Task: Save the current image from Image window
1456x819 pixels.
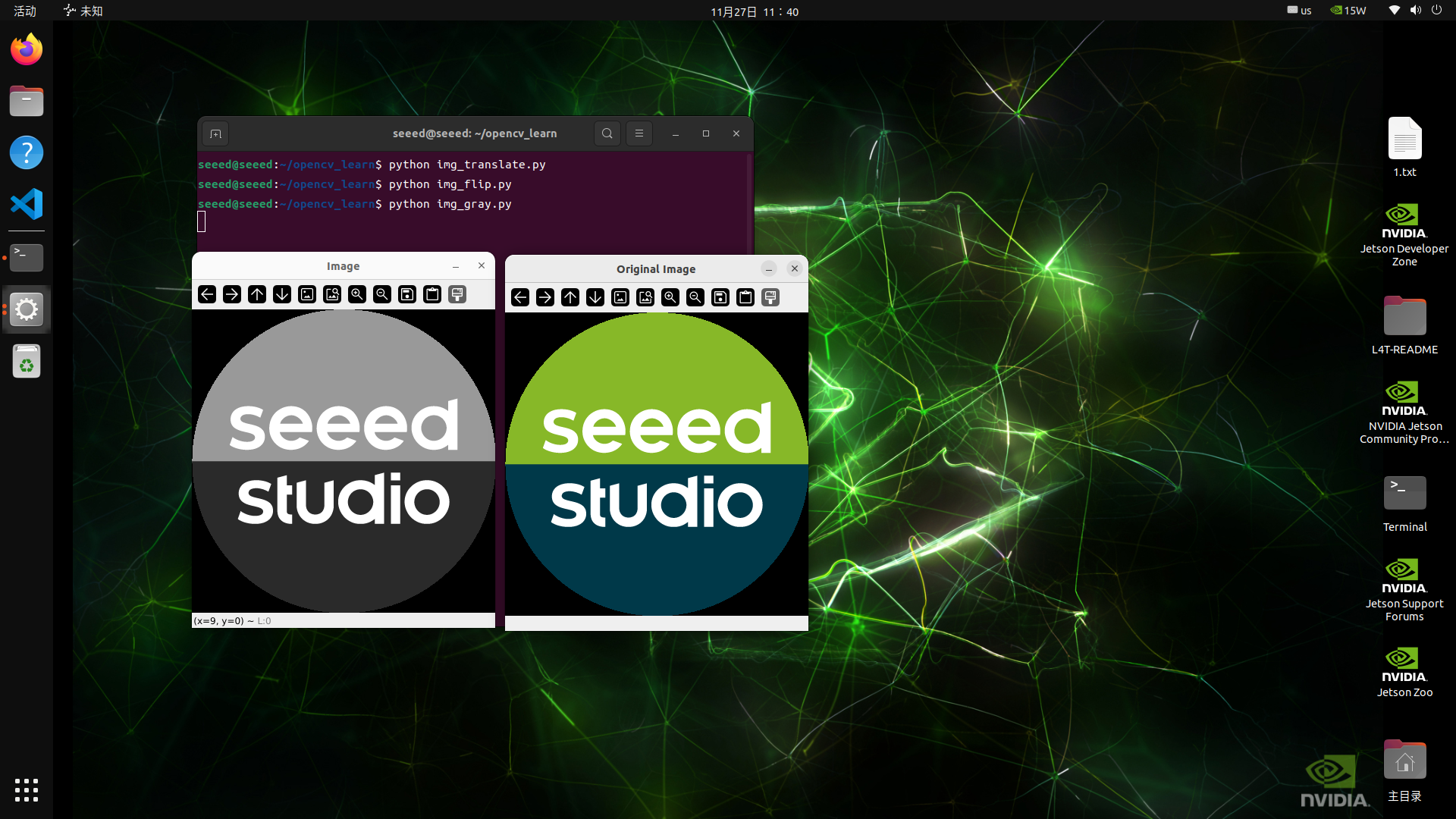Action: [x=407, y=294]
